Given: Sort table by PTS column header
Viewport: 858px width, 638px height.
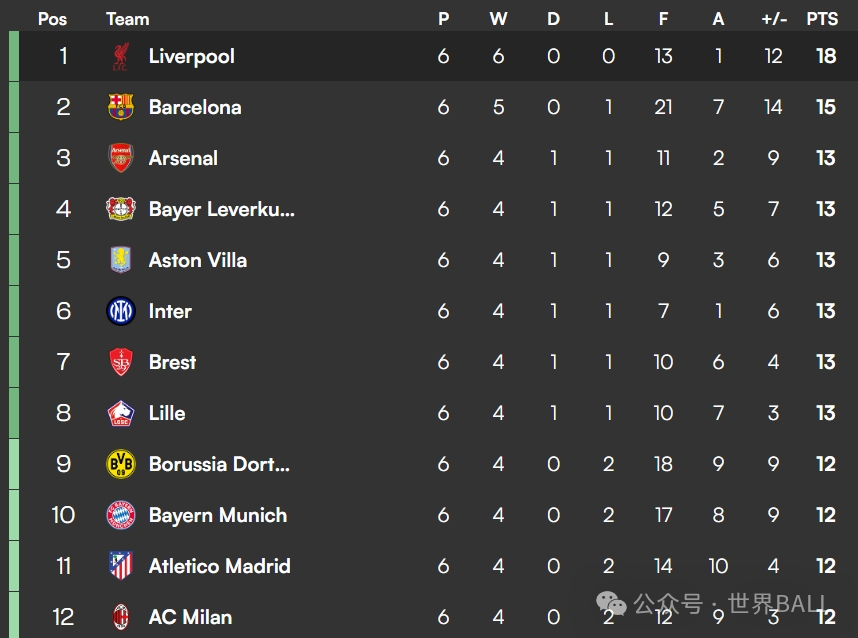Looking at the screenshot, I should (822, 19).
